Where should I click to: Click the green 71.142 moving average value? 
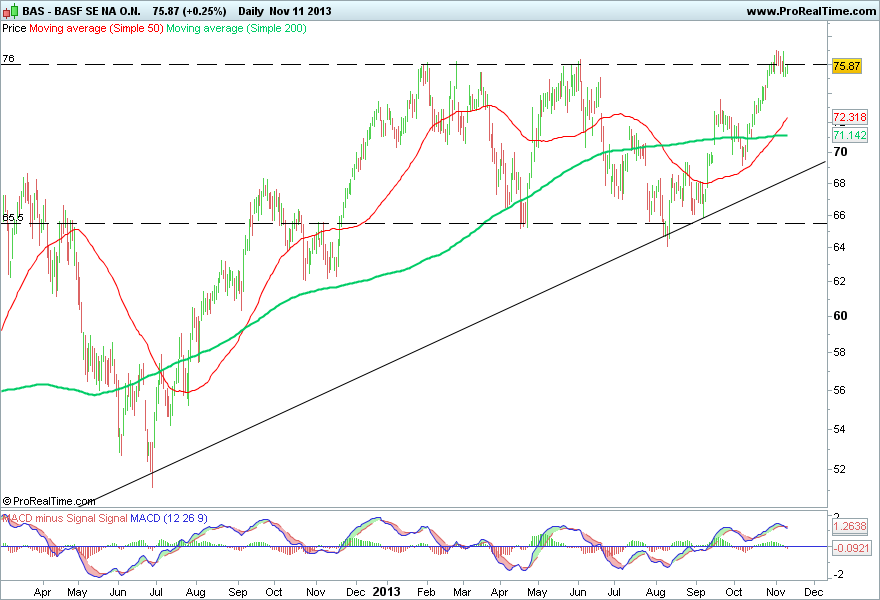click(850, 135)
